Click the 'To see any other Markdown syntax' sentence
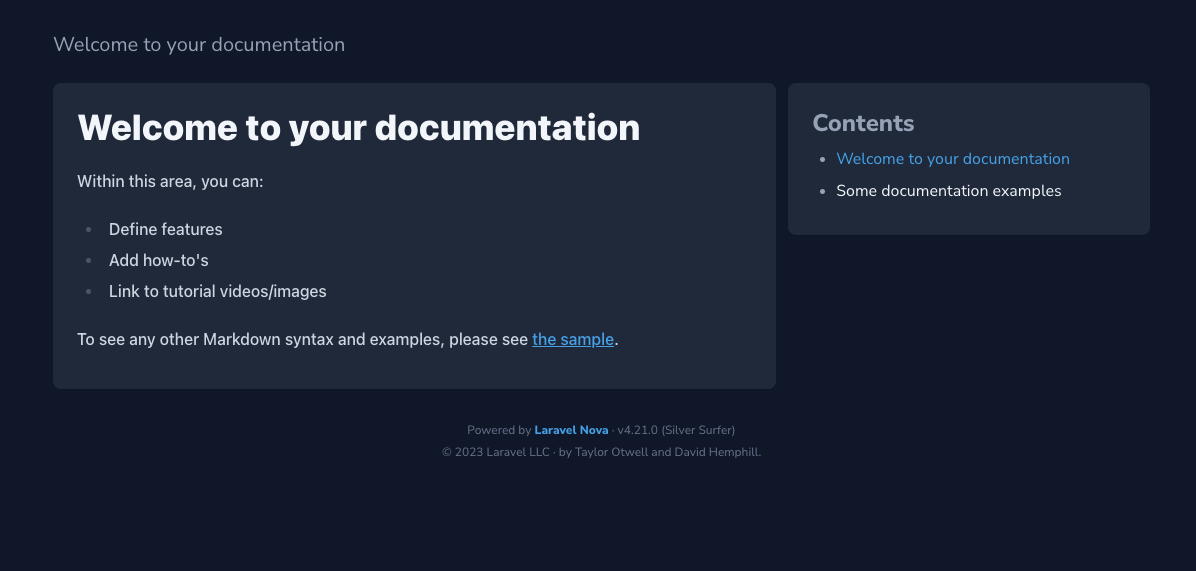Viewport: 1196px width, 571px height. pyautogui.click(x=302, y=340)
